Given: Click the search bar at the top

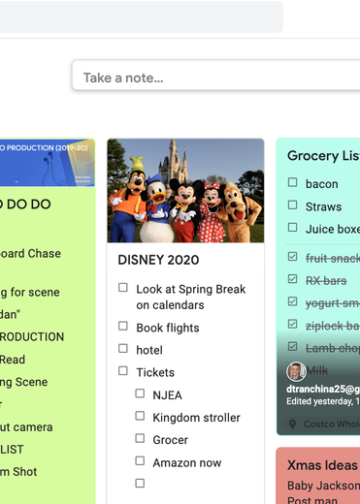Looking at the screenshot, I should point(141,16).
